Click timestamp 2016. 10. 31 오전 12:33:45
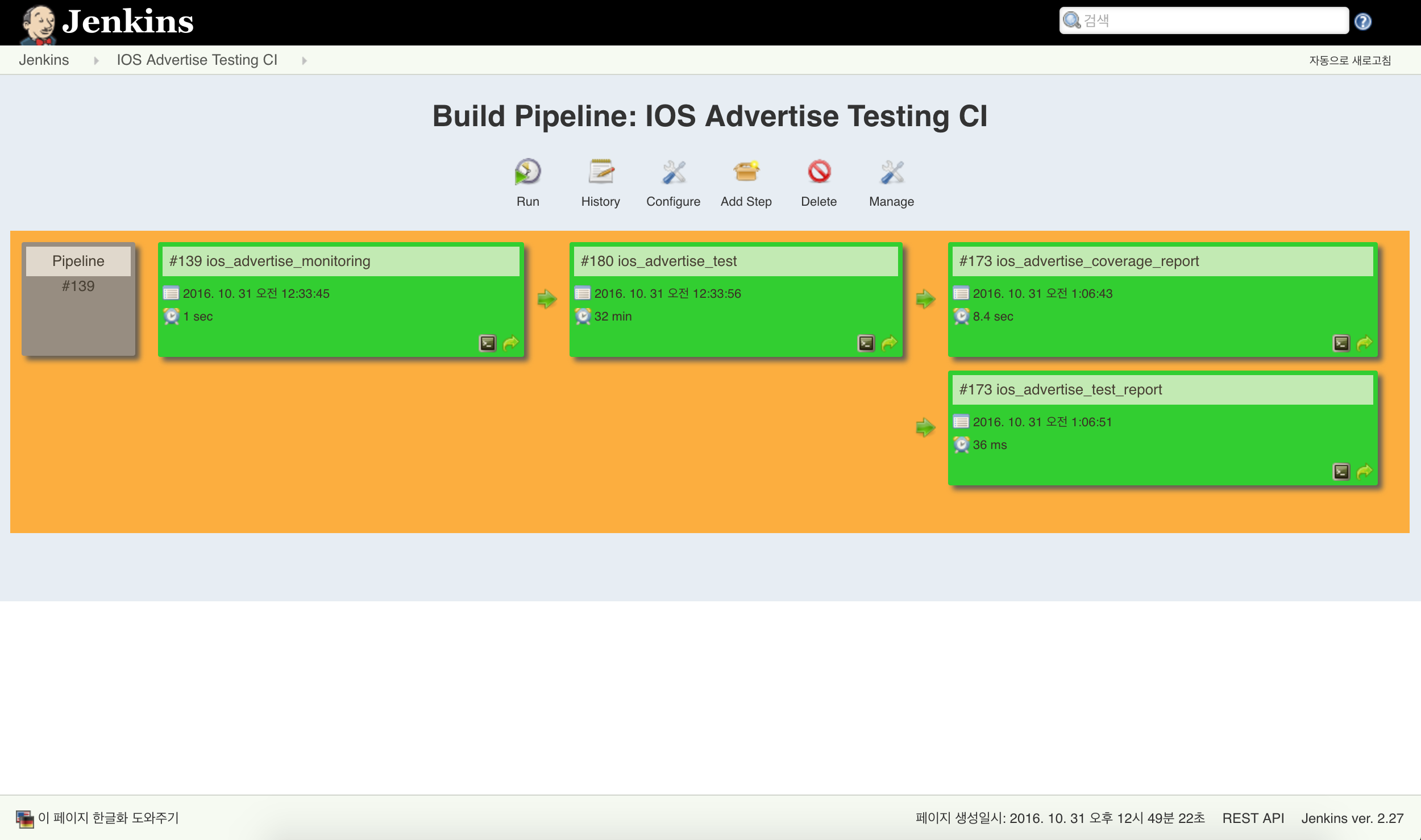 click(x=256, y=293)
